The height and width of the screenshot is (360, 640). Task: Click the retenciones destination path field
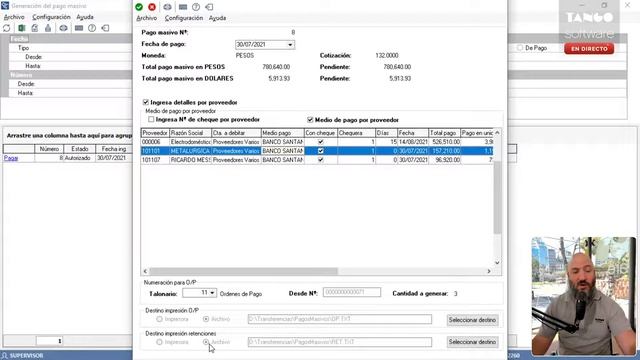pos(340,342)
